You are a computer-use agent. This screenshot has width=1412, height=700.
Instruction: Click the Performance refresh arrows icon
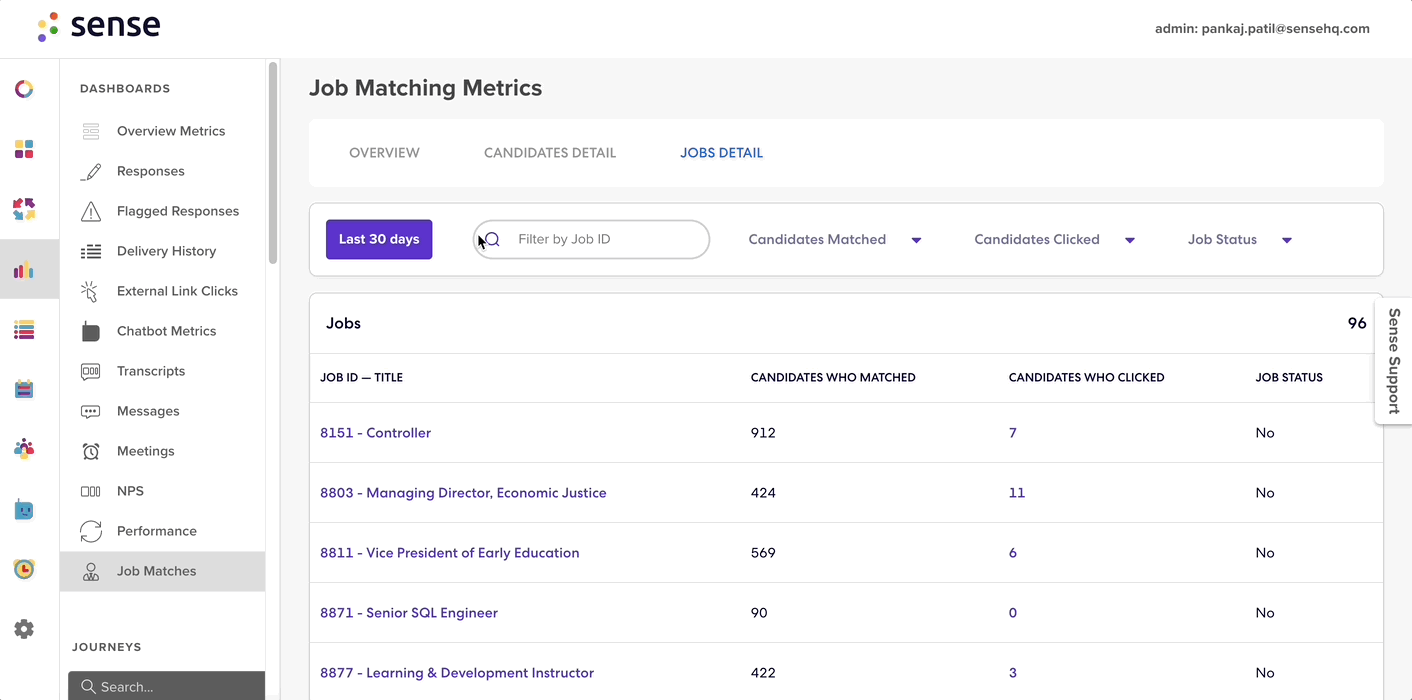91,531
